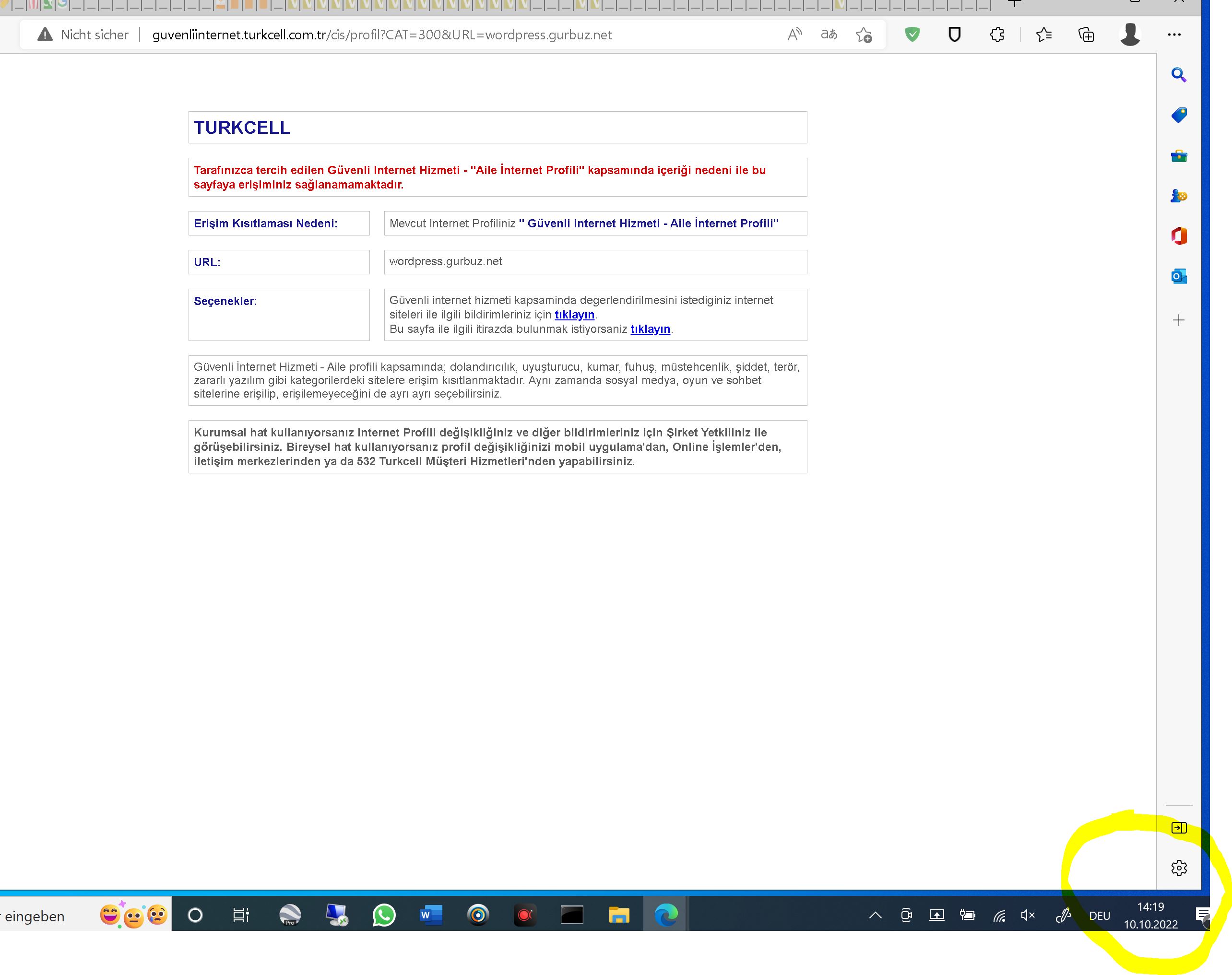The image size is (1232, 975).
Task: Select the wordpress.gurbuz.net URL text
Action: pos(445,261)
